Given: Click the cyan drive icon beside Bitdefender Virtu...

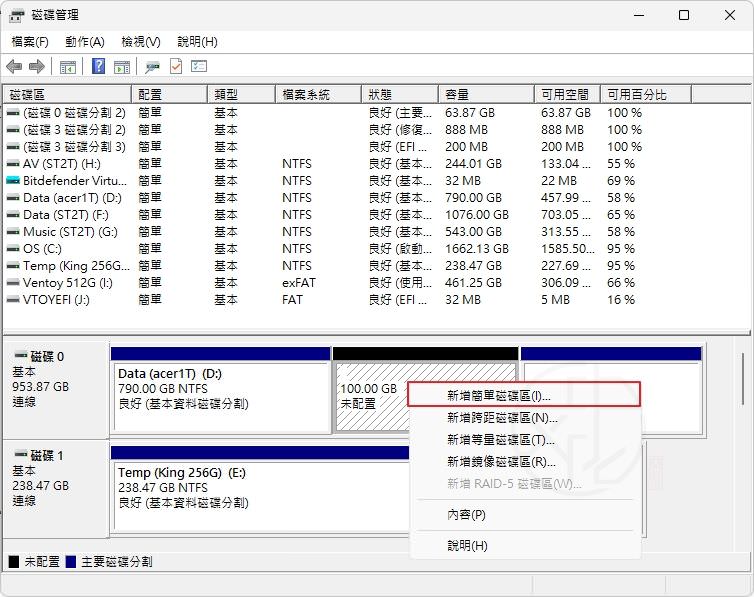Looking at the screenshot, I should 13,181.
